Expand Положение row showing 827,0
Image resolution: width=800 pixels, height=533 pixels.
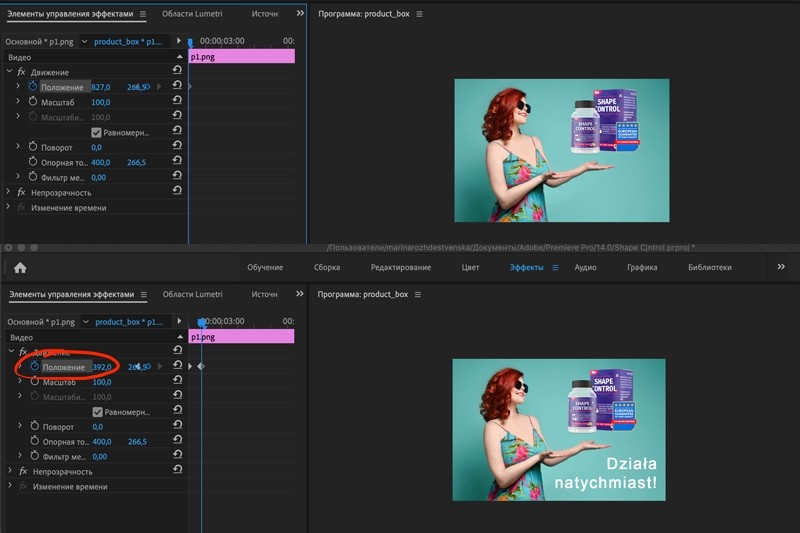pos(18,86)
